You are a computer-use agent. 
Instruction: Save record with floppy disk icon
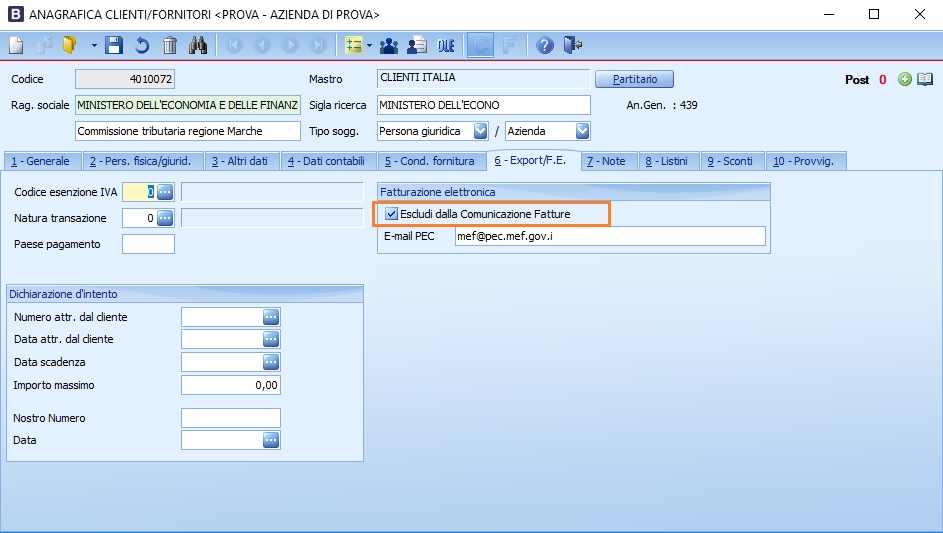(114, 45)
